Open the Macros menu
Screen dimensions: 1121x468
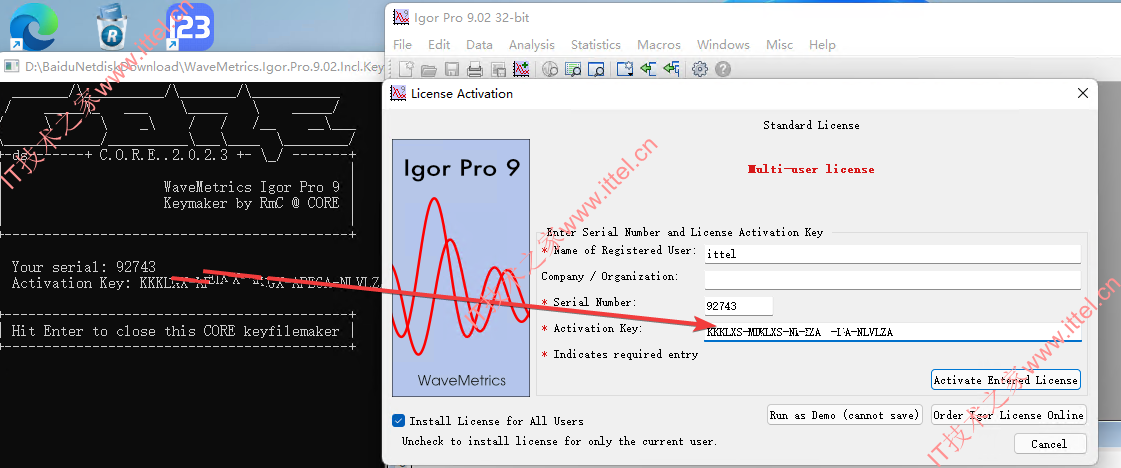click(x=658, y=44)
